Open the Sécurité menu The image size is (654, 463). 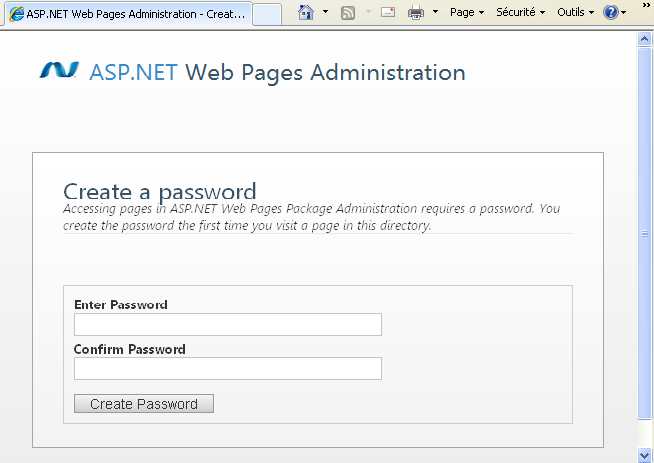[x=521, y=13]
